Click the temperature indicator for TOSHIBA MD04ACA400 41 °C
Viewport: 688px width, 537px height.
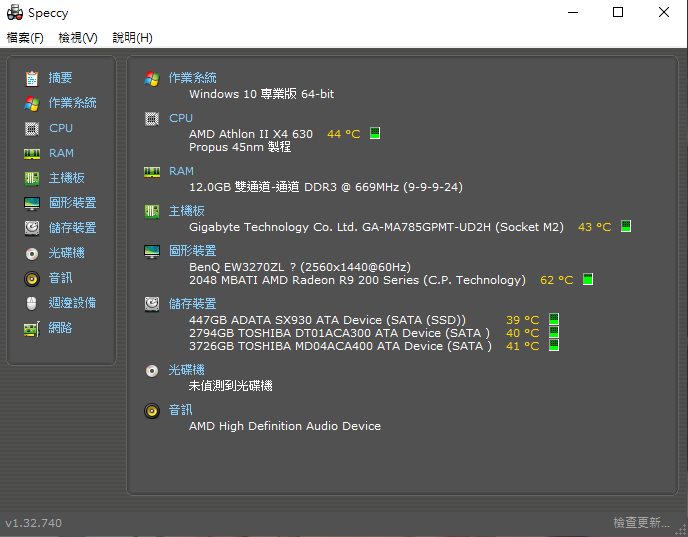point(554,345)
